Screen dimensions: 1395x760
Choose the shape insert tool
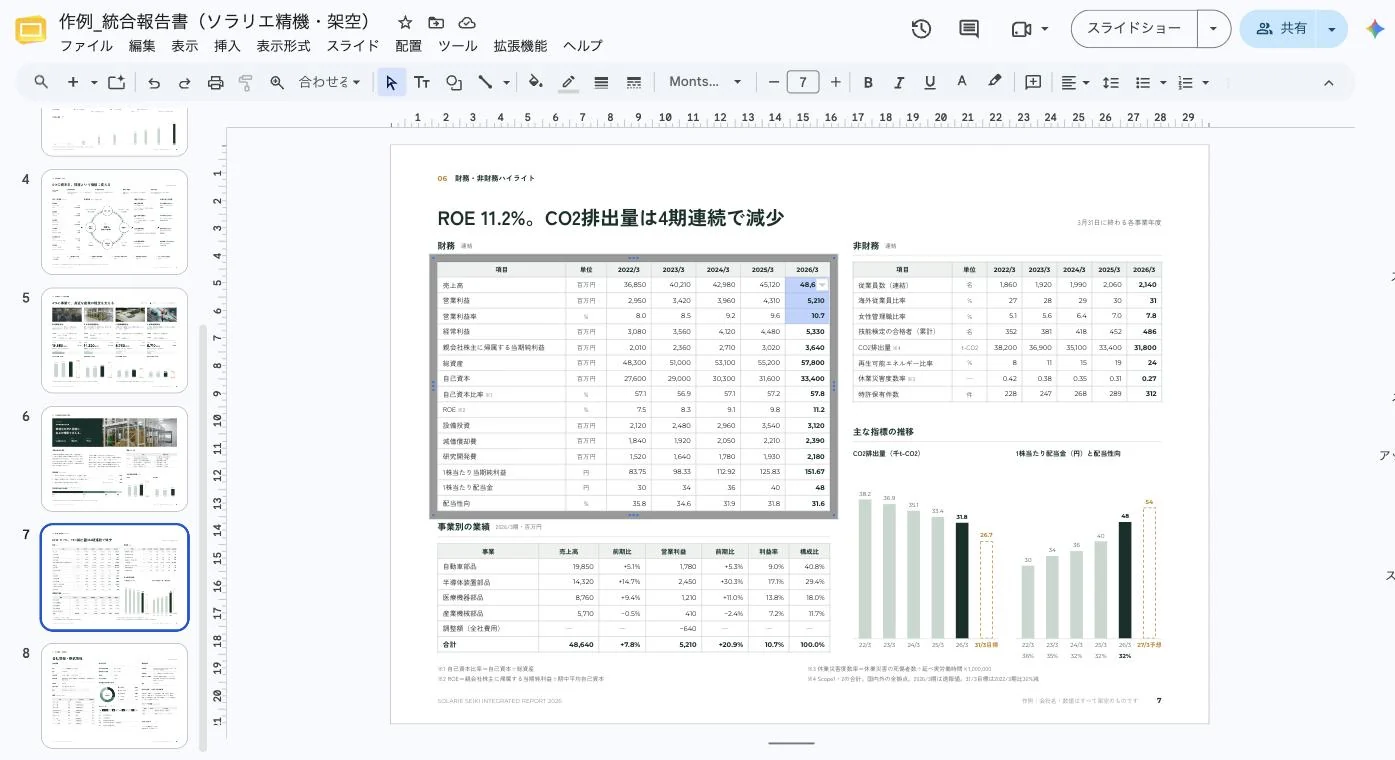[454, 82]
